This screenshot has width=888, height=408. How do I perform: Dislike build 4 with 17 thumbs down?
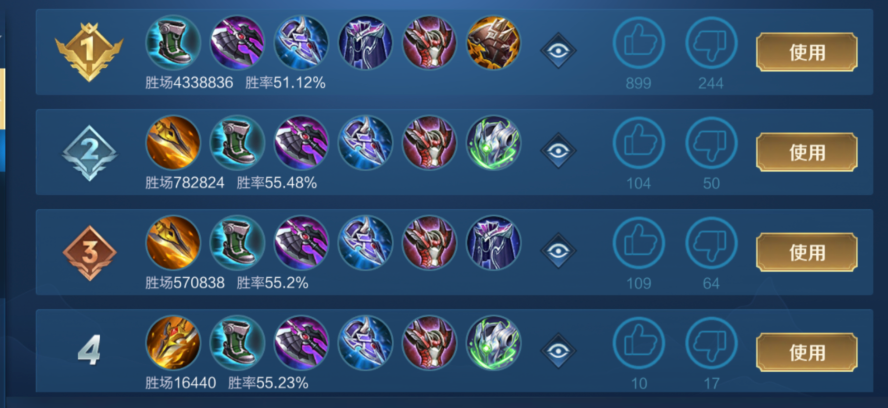711,343
